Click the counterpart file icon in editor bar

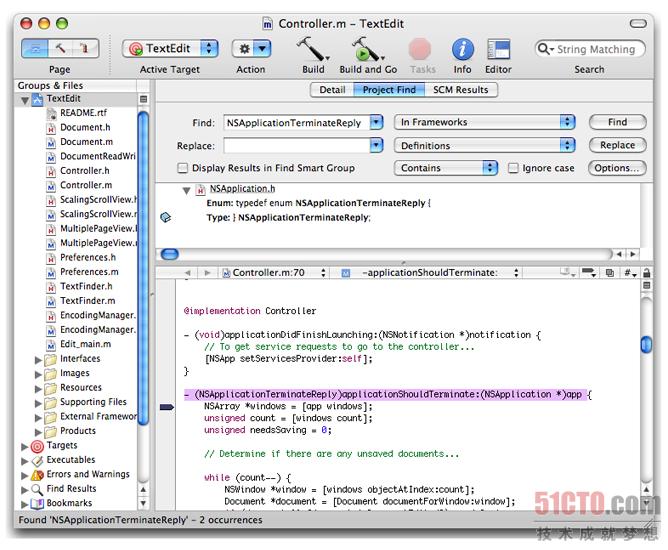point(610,273)
